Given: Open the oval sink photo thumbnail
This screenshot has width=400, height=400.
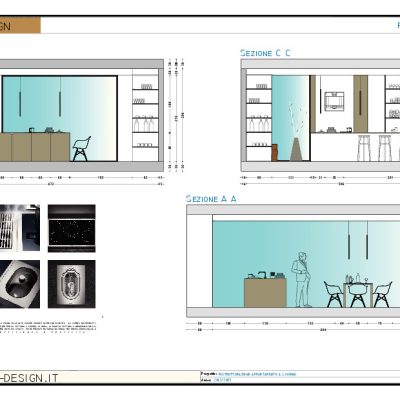Looking at the screenshot, I should (72, 284).
